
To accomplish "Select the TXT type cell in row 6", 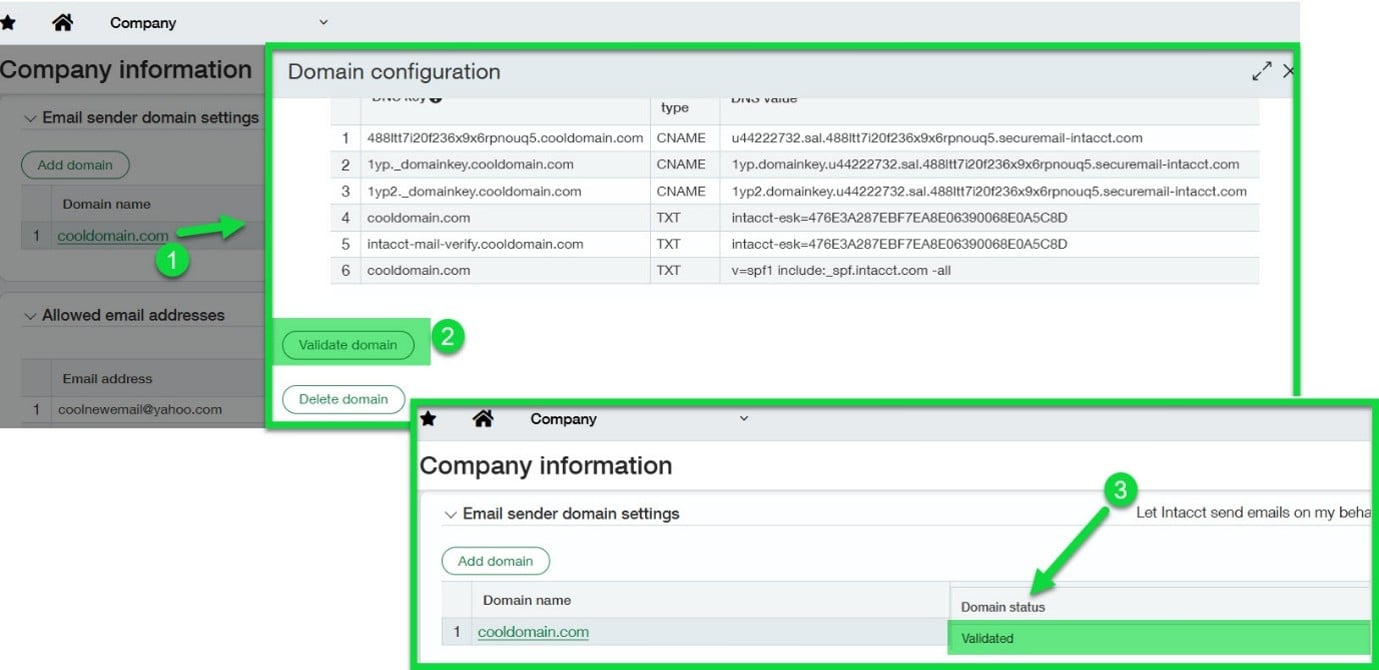I will (x=685, y=270).
